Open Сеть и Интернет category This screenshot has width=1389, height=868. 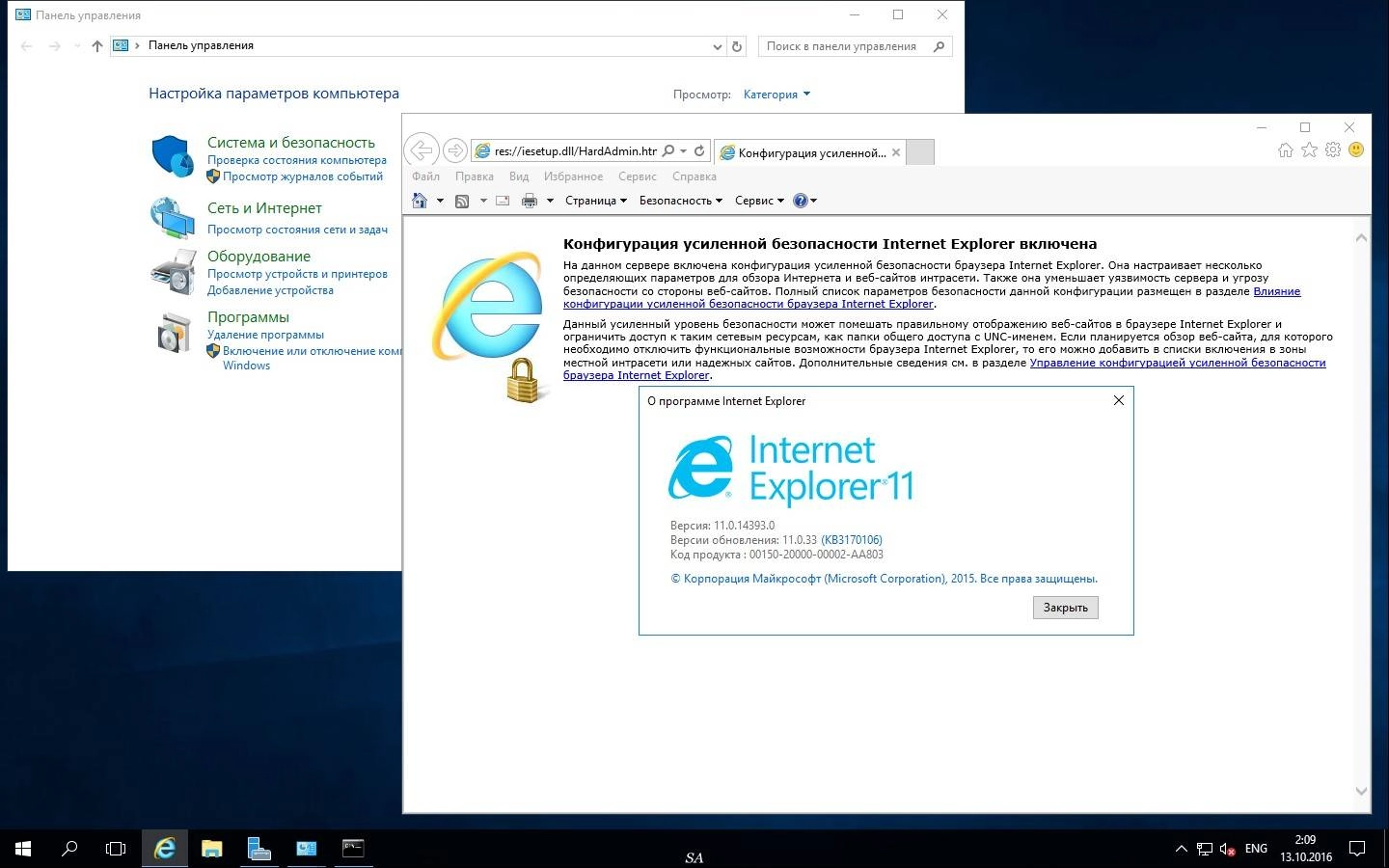coord(264,208)
